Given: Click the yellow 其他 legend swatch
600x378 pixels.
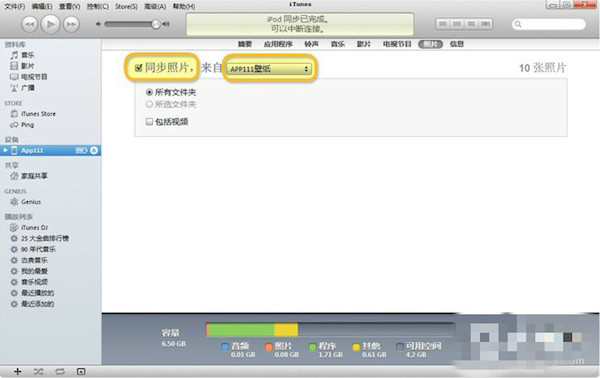Looking at the screenshot, I should click(x=356, y=347).
